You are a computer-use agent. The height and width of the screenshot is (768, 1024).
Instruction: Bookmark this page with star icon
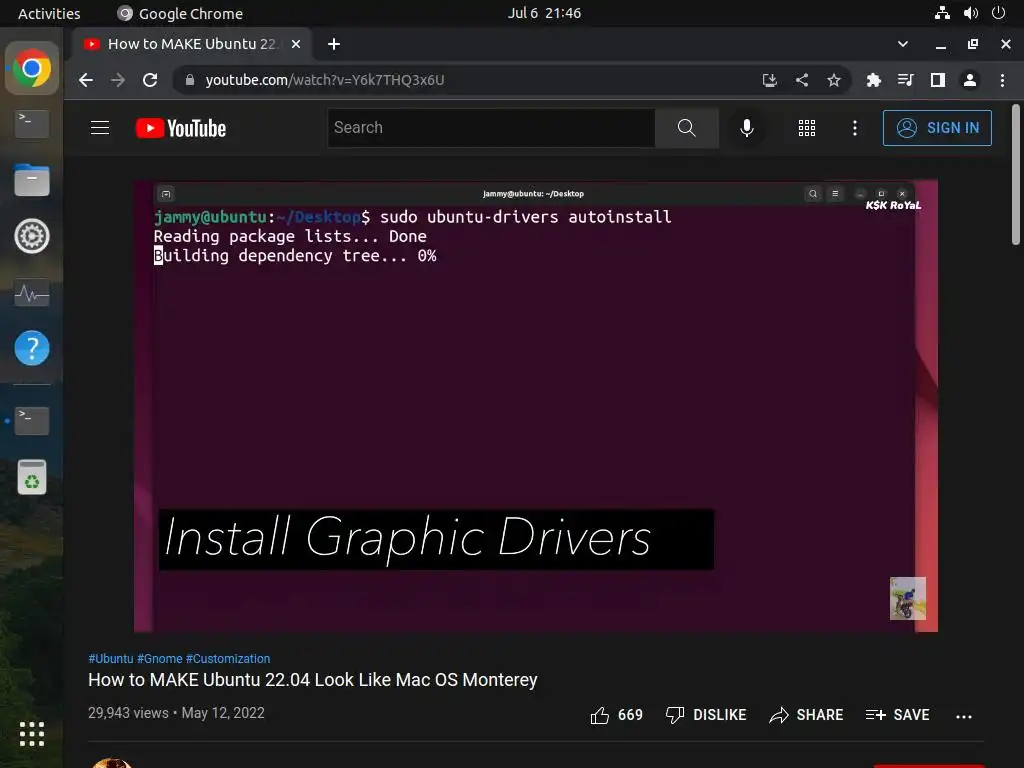[834, 80]
